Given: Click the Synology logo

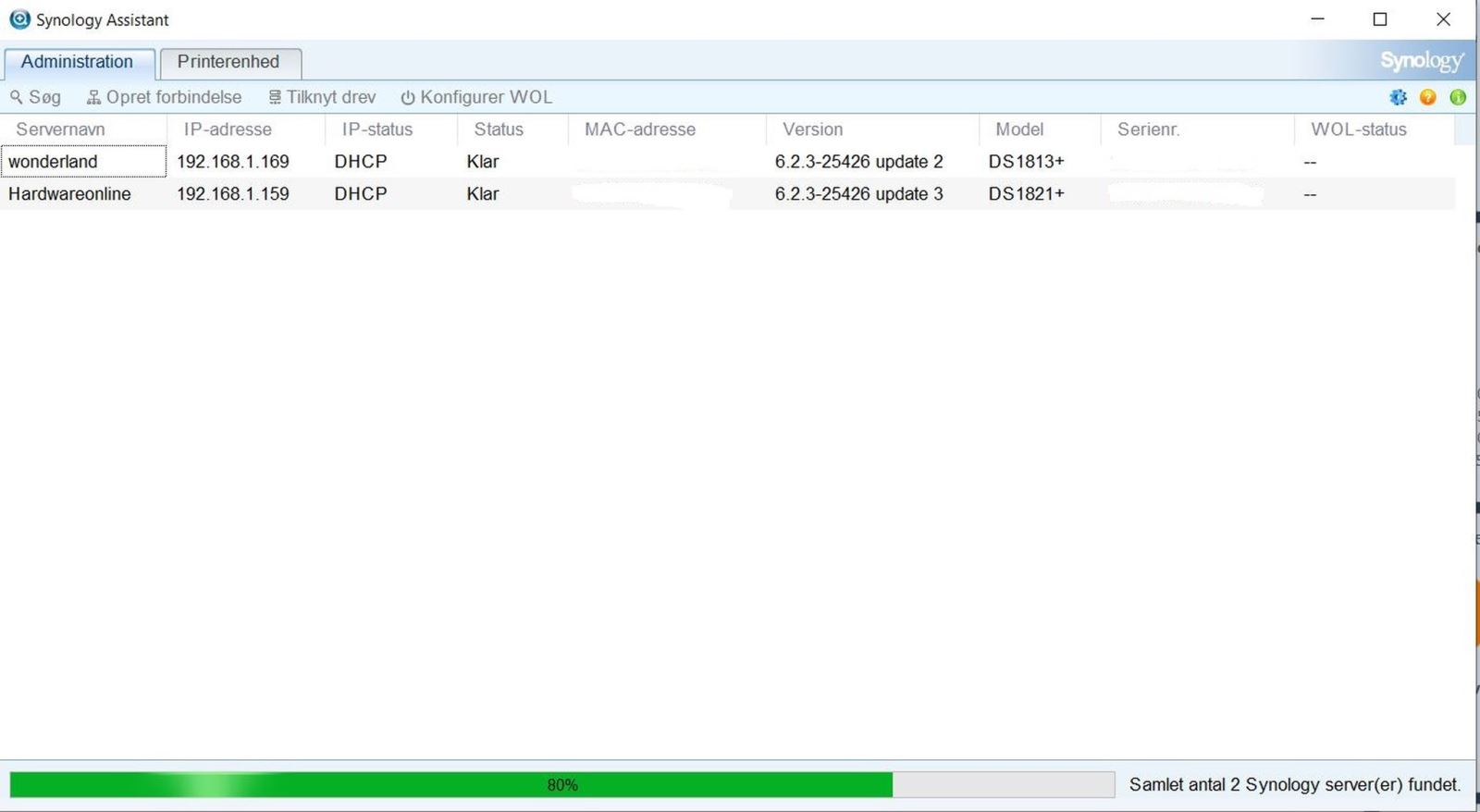Looking at the screenshot, I should click(x=1422, y=62).
